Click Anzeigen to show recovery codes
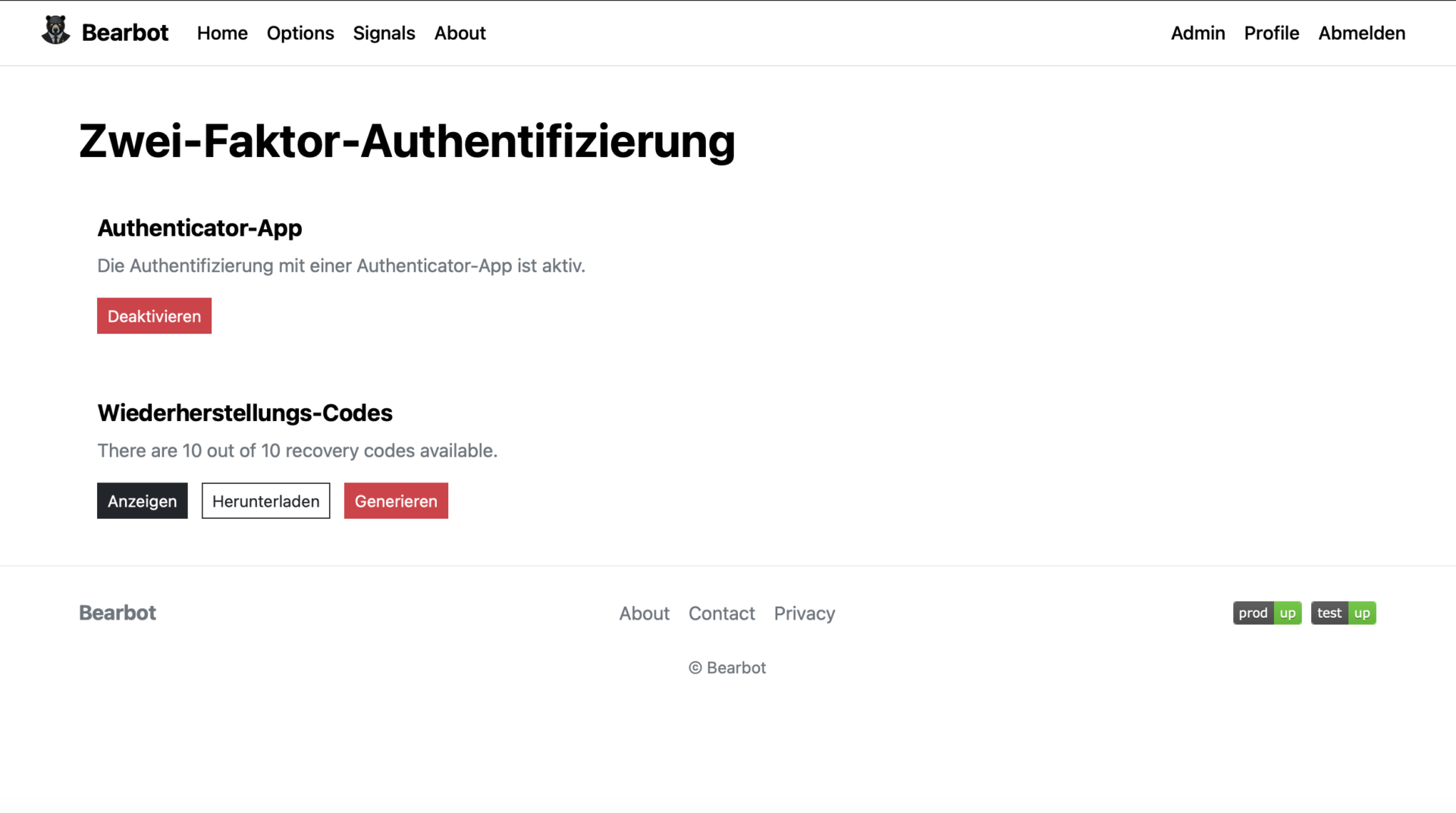 (142, 501)
